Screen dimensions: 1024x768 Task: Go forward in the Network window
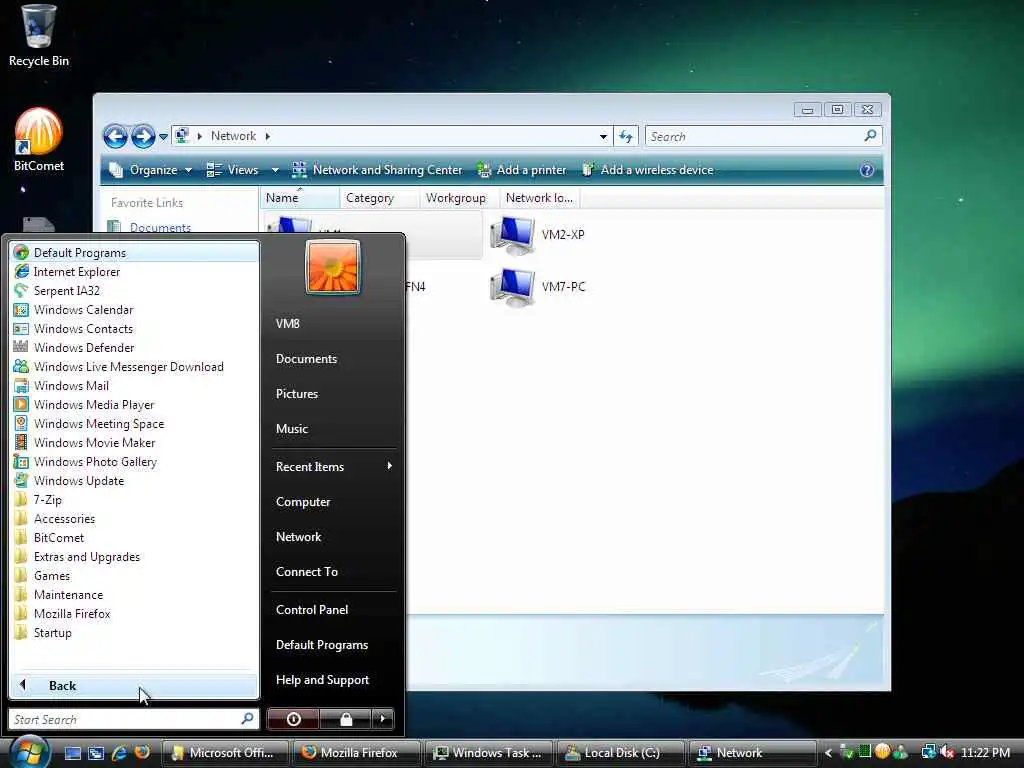(x=142, y=136)
